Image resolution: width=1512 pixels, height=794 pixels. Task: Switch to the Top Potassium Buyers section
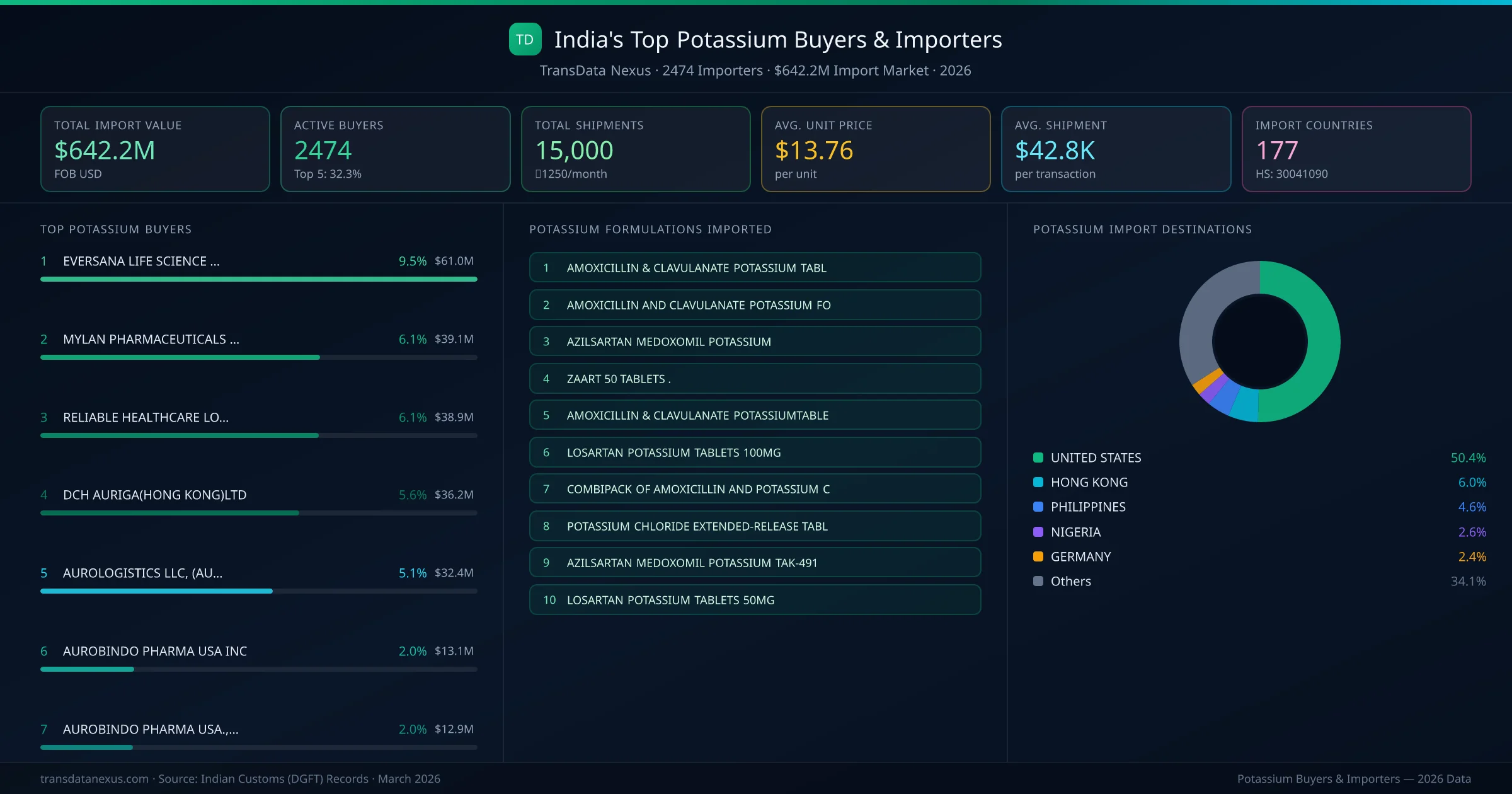click(x=116, y=229)
